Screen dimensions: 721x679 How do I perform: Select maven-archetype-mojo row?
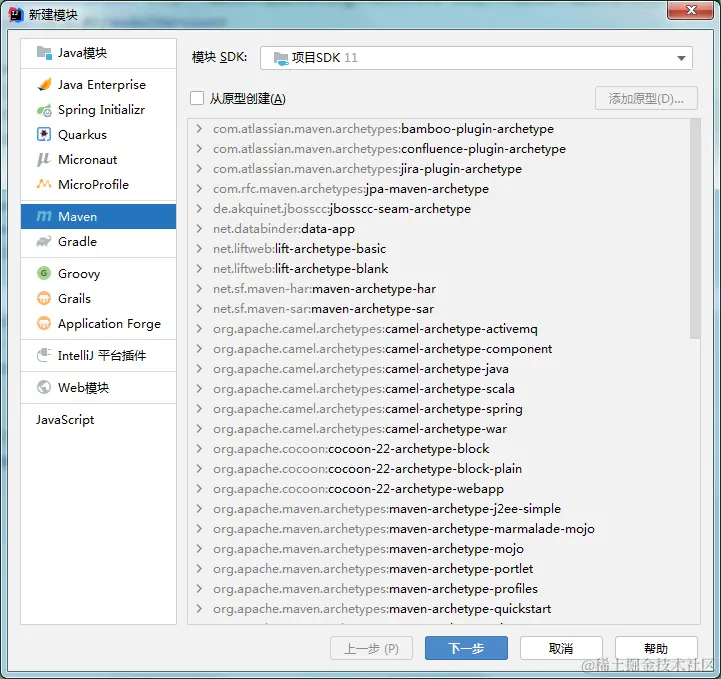[439, 548]
